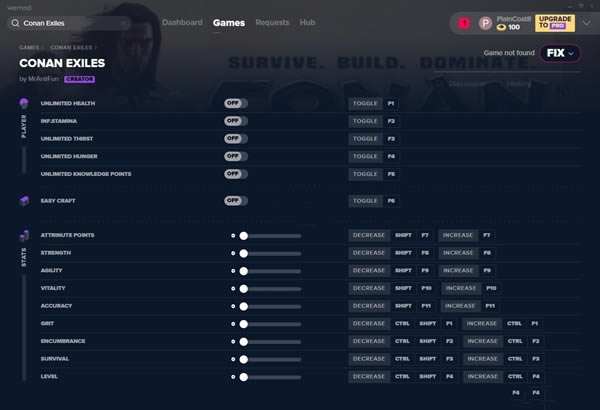This screenshot has width=600, height=410.
Task: Go to the Hub tab
Action: point(307,22)
